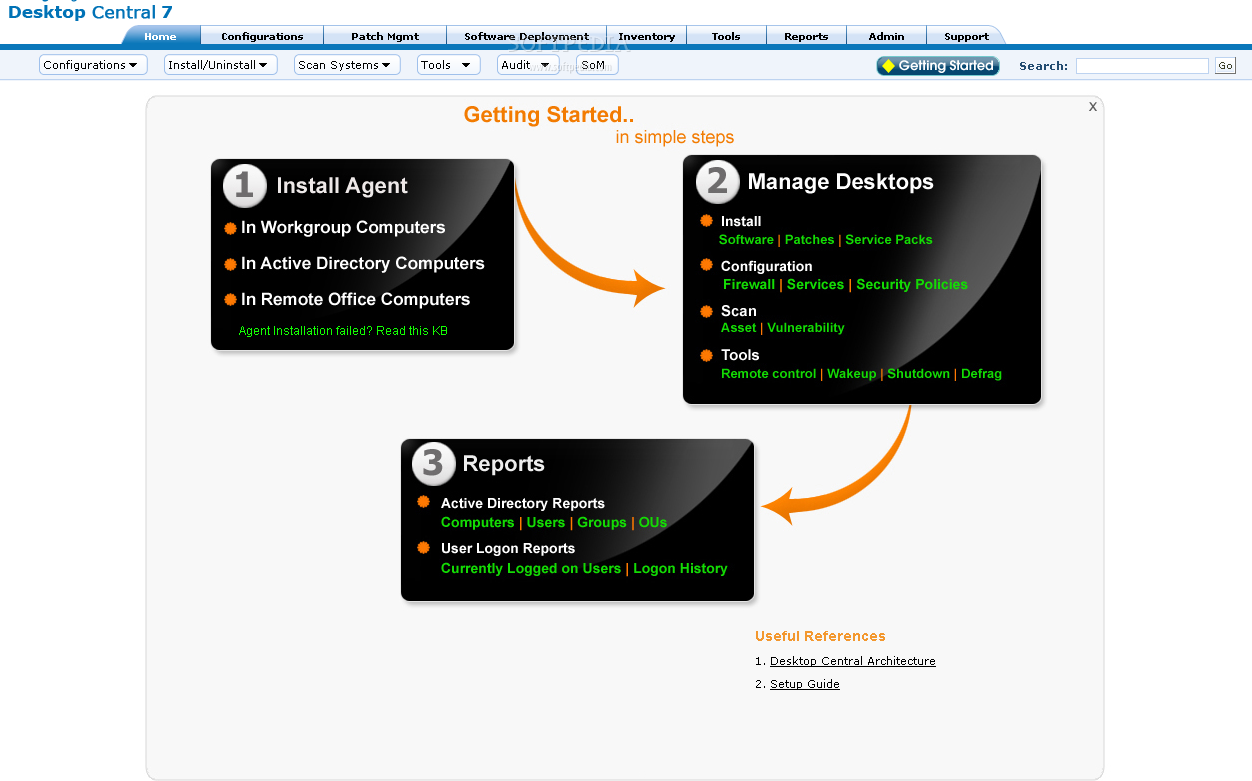The width and height of the screenshot is (1252, 781).
Task: Focus the Search input field
Action: pos(1142,66)
